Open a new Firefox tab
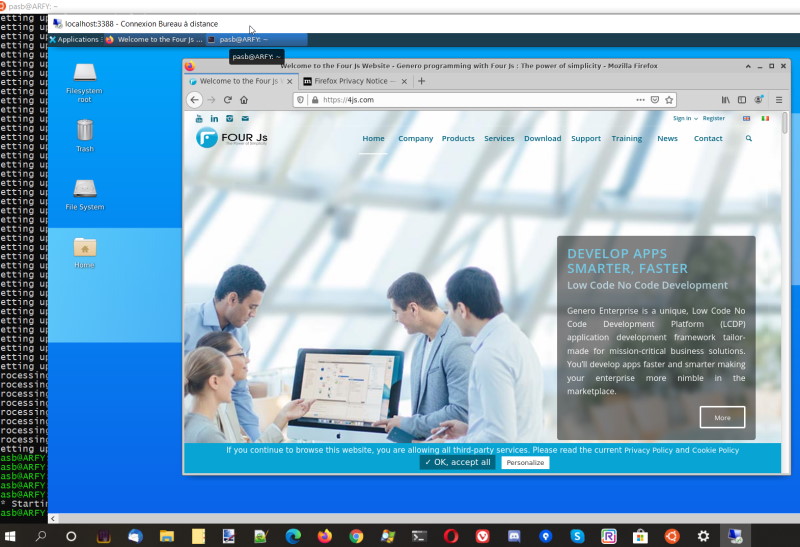This screenshot has width=800, height=547. (421, 81)
